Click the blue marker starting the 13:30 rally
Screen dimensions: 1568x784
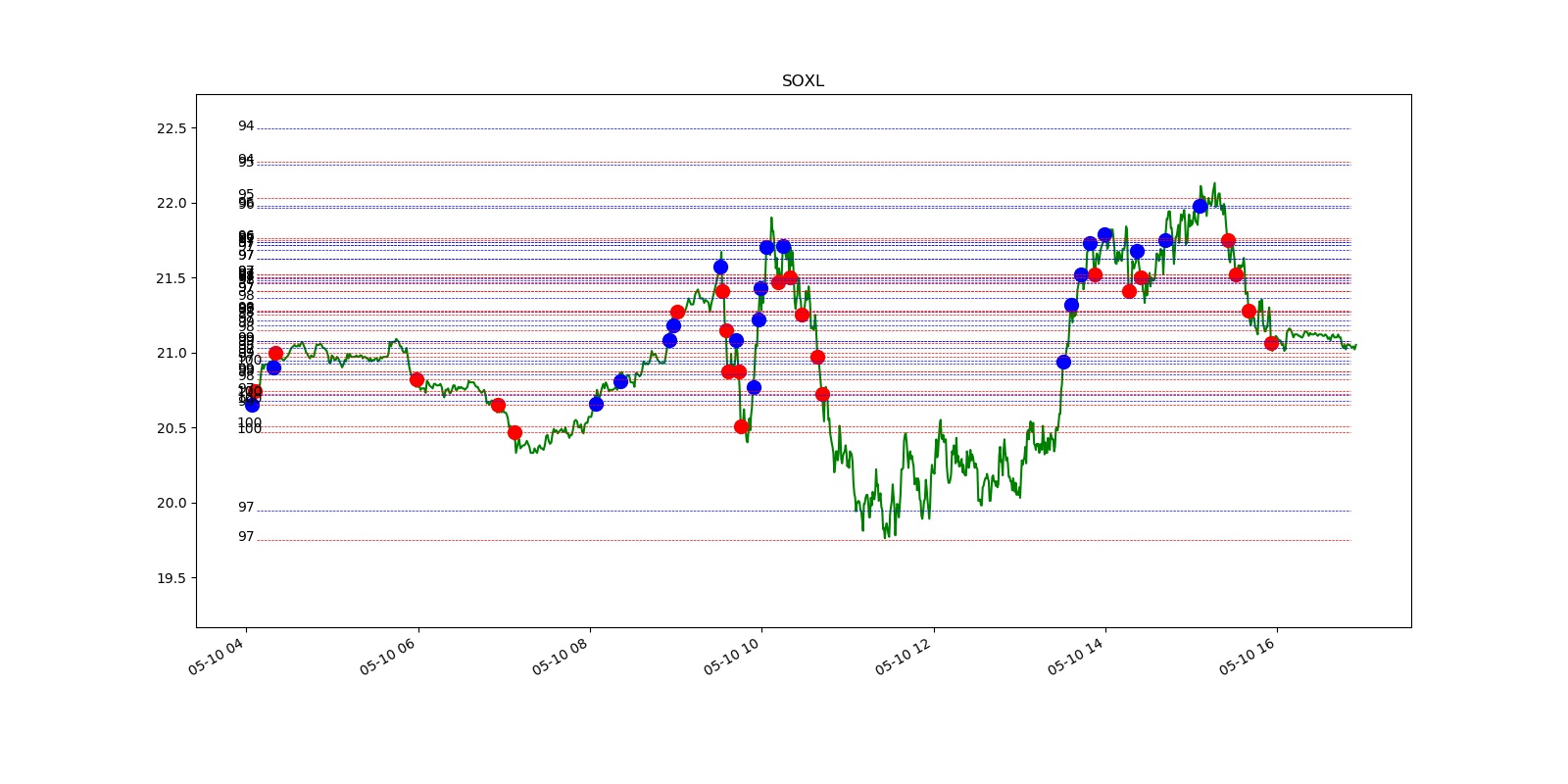[x=1063, y=362]
